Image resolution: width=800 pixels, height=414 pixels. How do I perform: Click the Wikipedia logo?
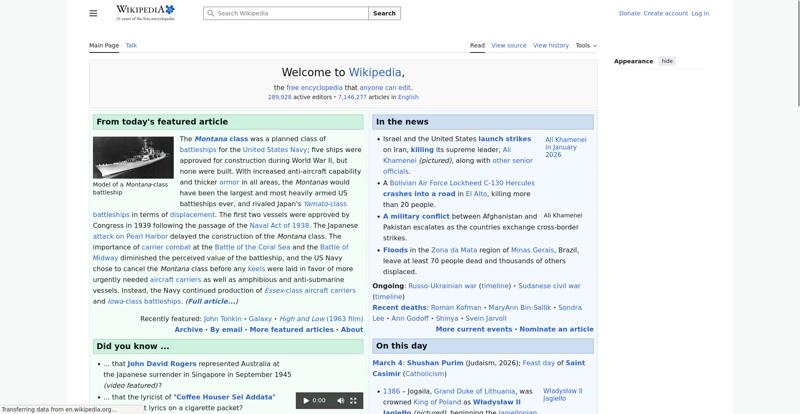click(145, 12)
